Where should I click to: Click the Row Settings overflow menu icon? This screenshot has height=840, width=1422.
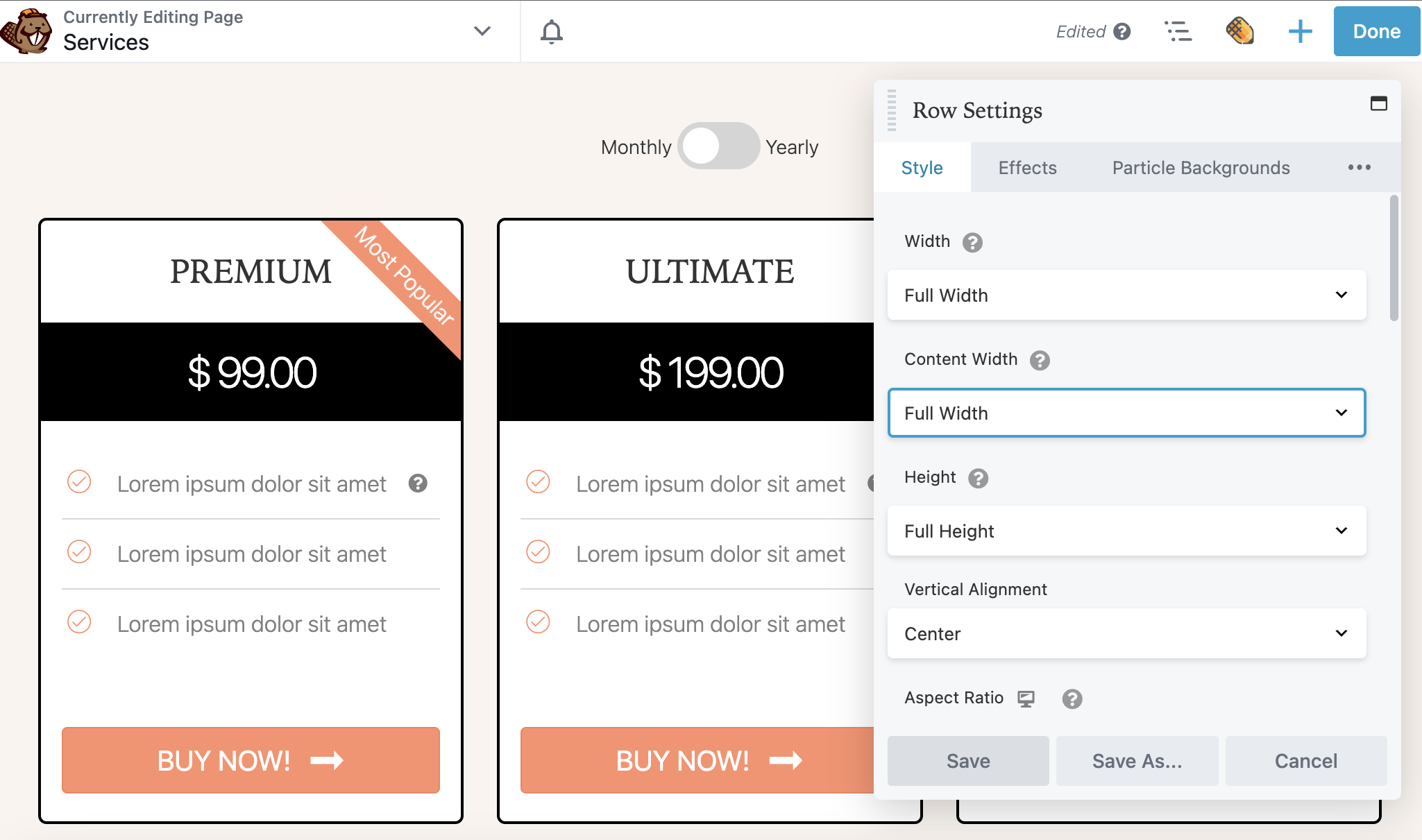pos(1358,167)
